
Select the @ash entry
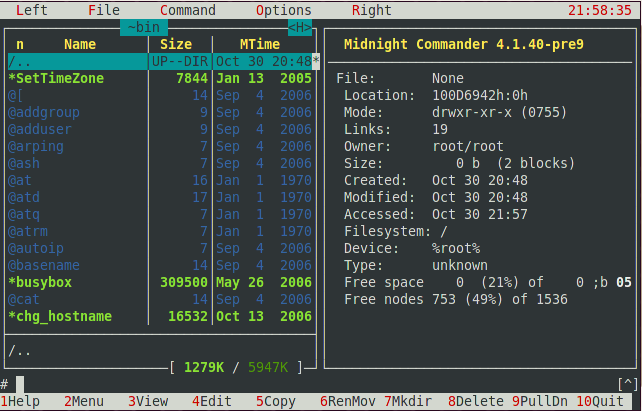click(x=162, y=163)
